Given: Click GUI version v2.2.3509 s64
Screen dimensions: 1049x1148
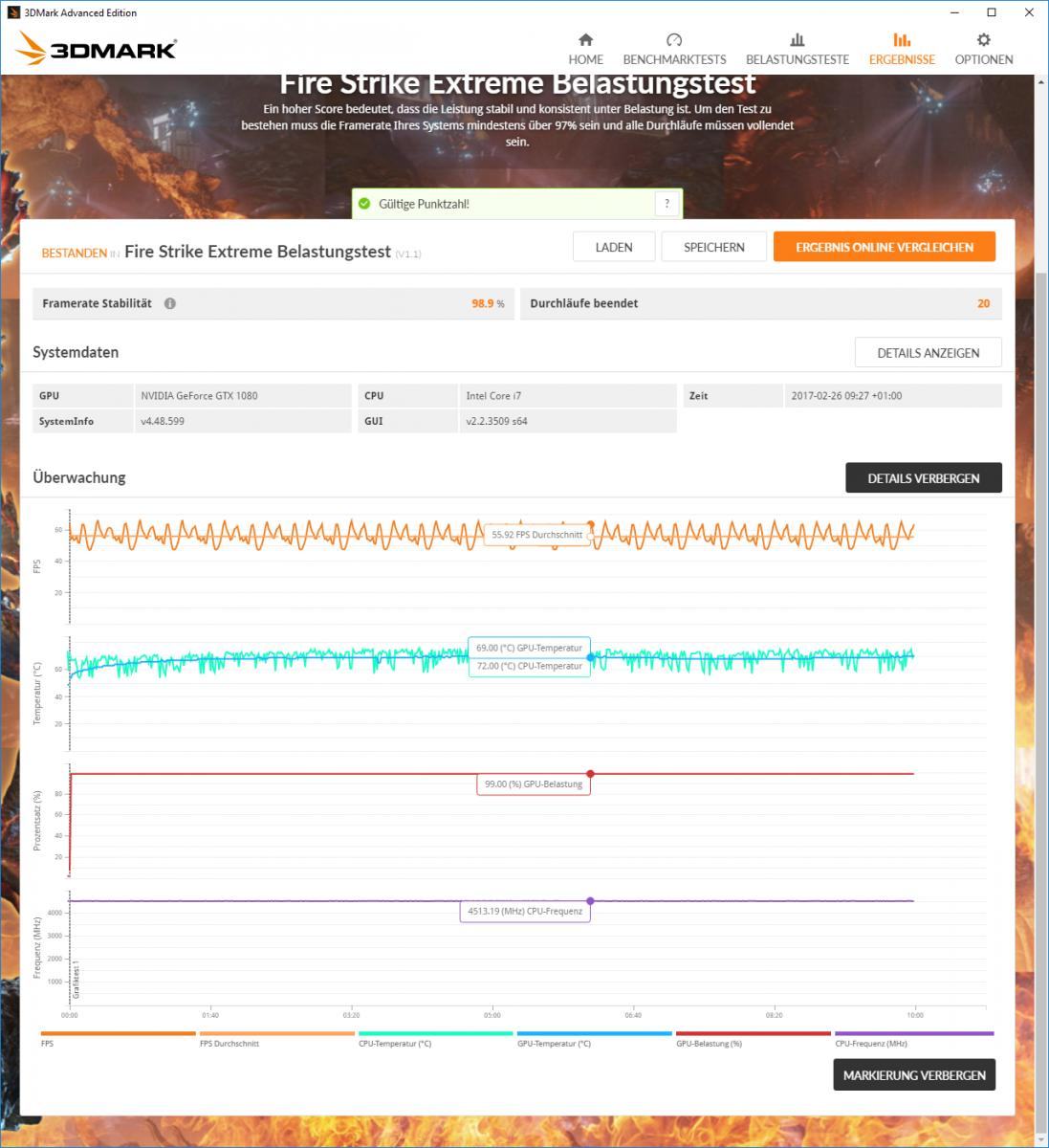Looking at the screenshot, I should click(x=567, y=421).
